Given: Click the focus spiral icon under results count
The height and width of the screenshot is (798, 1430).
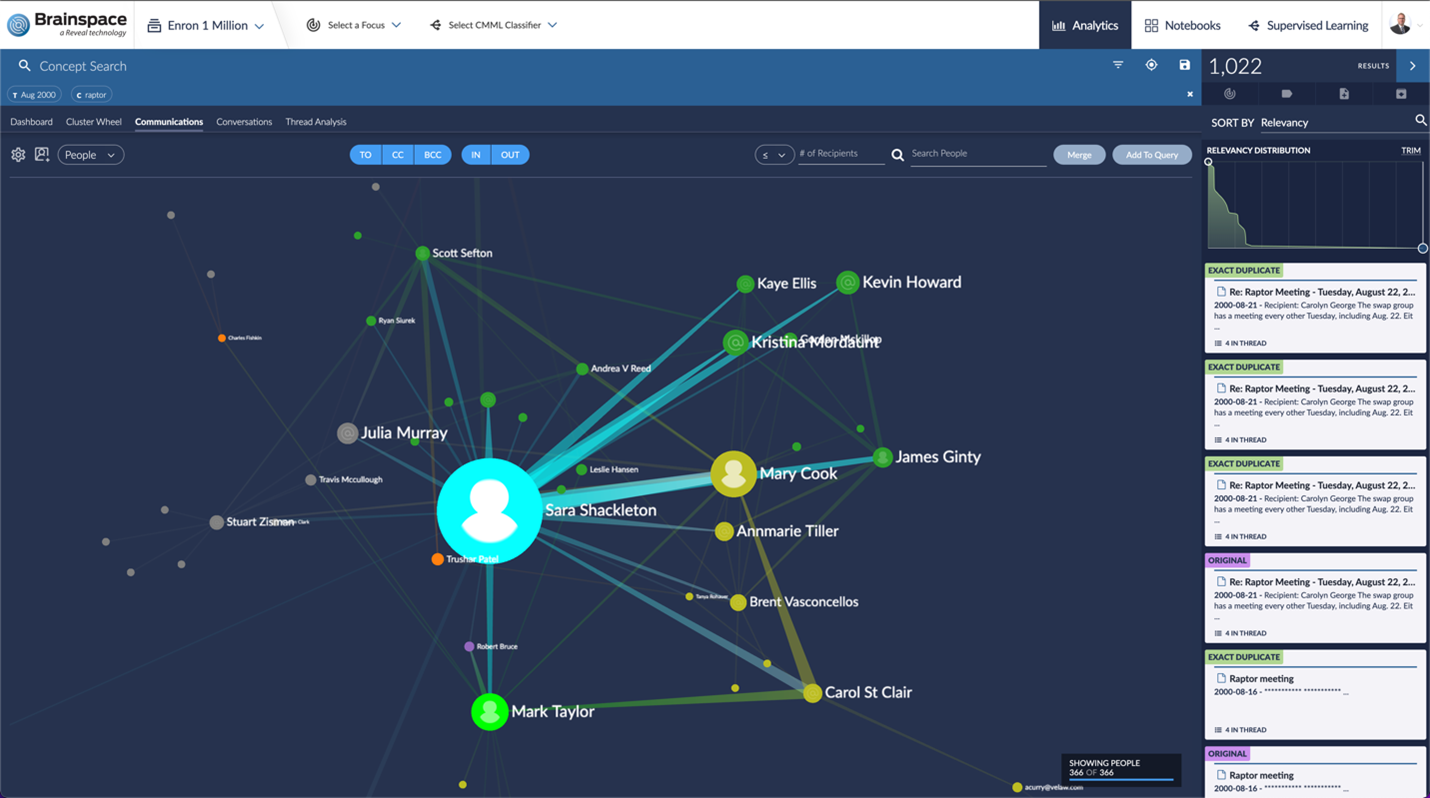Looking at the screenshot, I should (1230, 94).
